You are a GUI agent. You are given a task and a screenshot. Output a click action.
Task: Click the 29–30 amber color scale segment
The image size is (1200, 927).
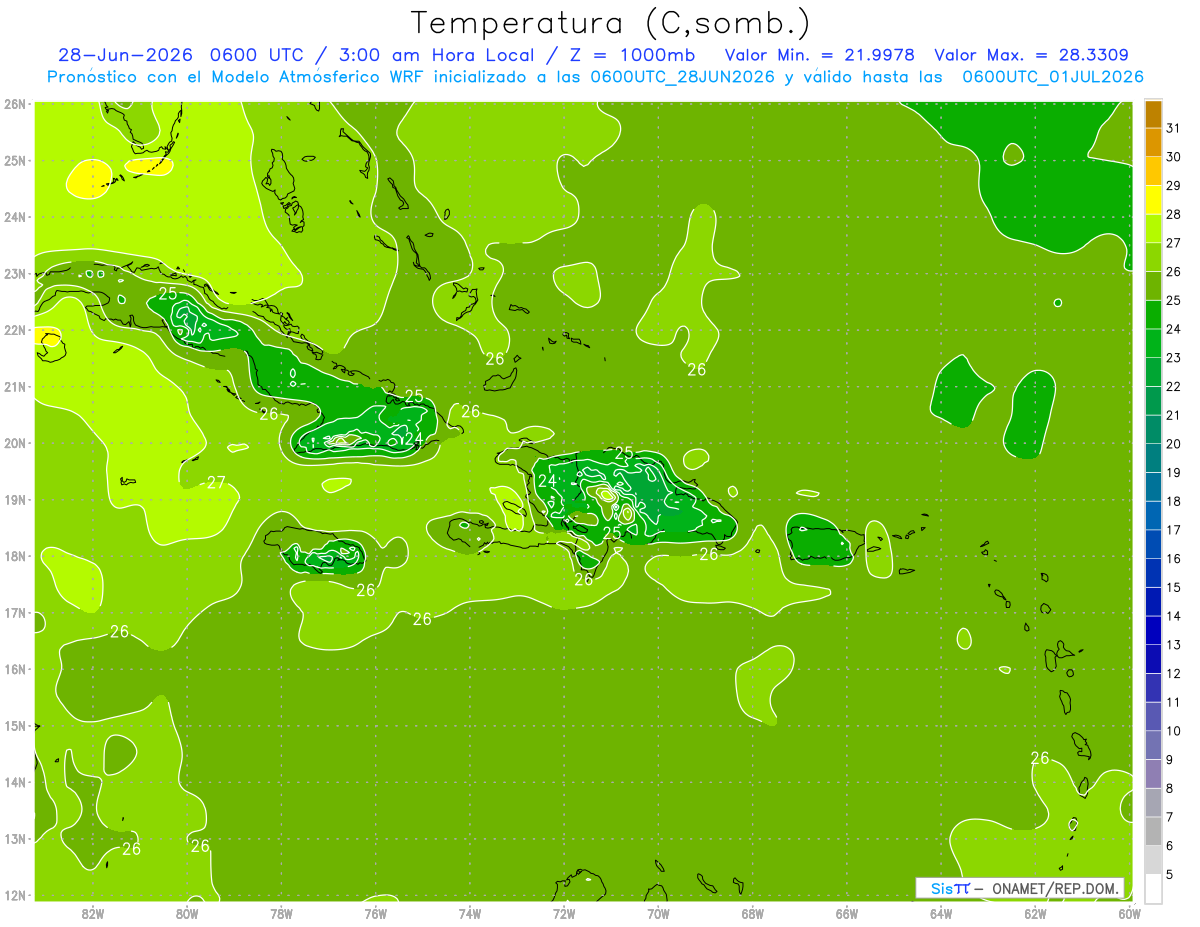(x=1153, y=172)
